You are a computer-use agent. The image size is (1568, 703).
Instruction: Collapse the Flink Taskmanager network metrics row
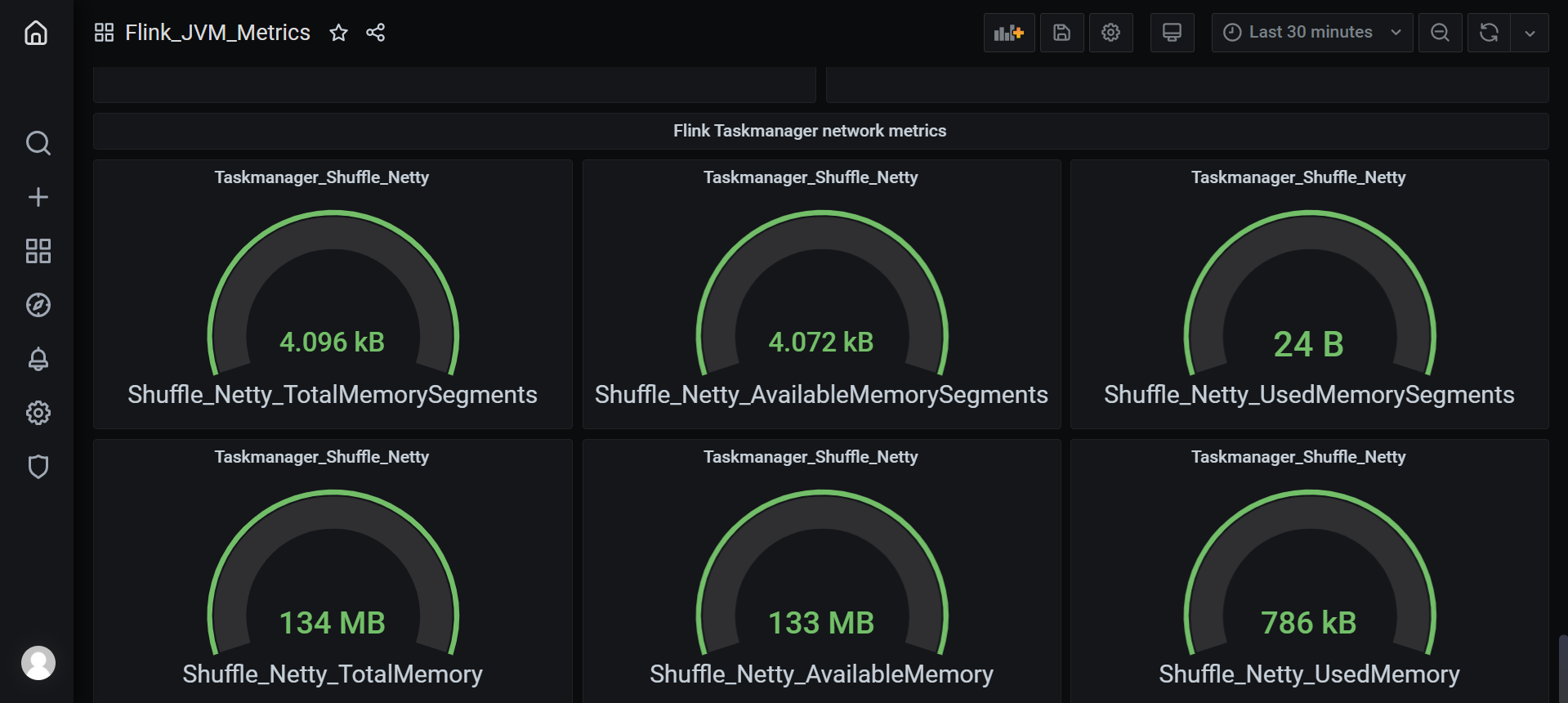(x=809, y=131)
